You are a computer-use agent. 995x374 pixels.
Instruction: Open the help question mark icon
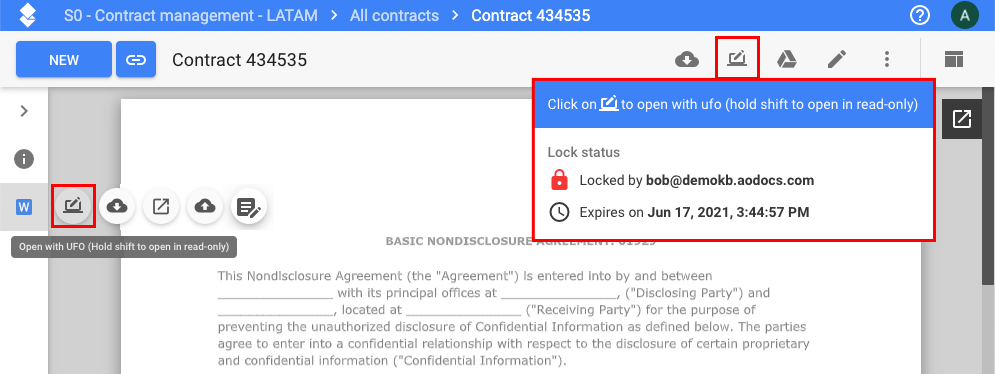(x=919, y=15)
